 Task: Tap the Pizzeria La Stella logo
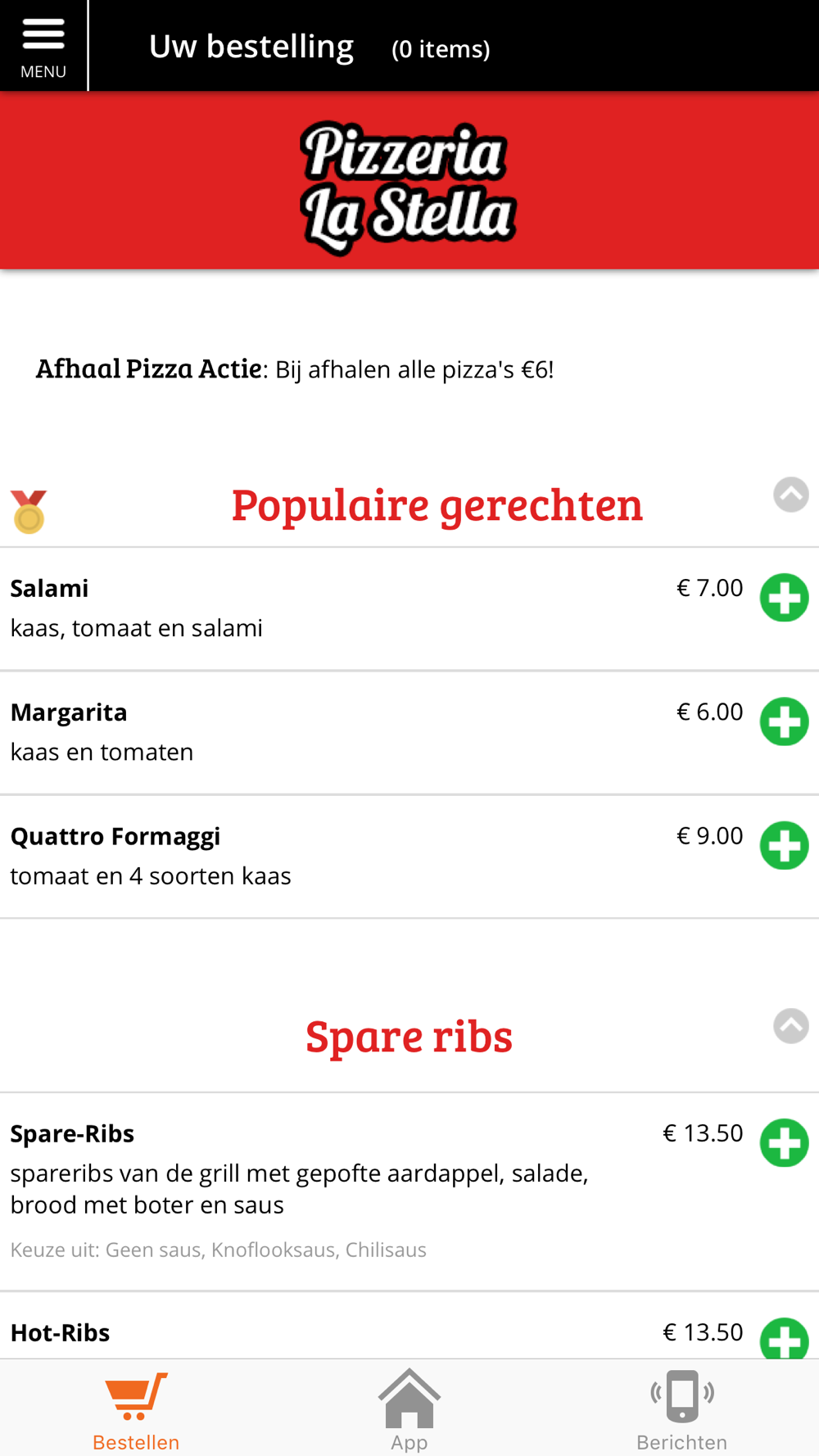408,185
